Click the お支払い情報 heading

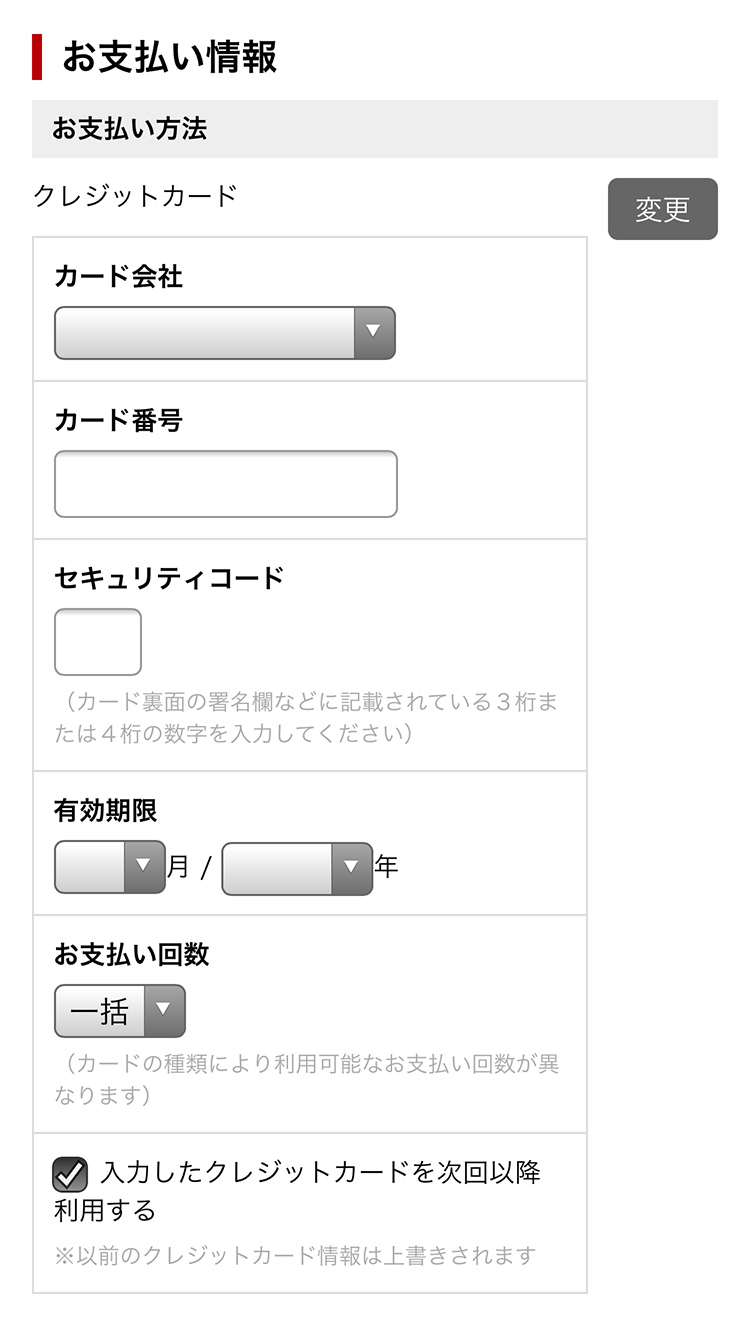[x=169, y=57]
